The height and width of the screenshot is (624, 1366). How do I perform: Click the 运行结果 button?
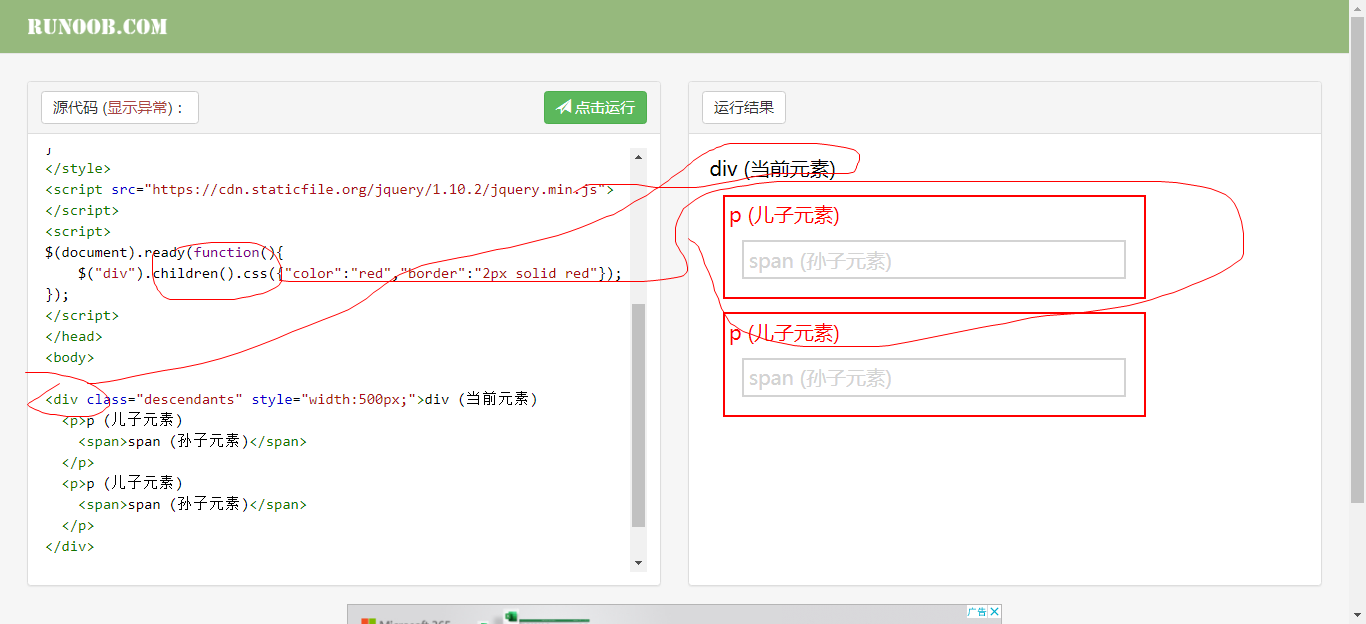pos(744,108)
